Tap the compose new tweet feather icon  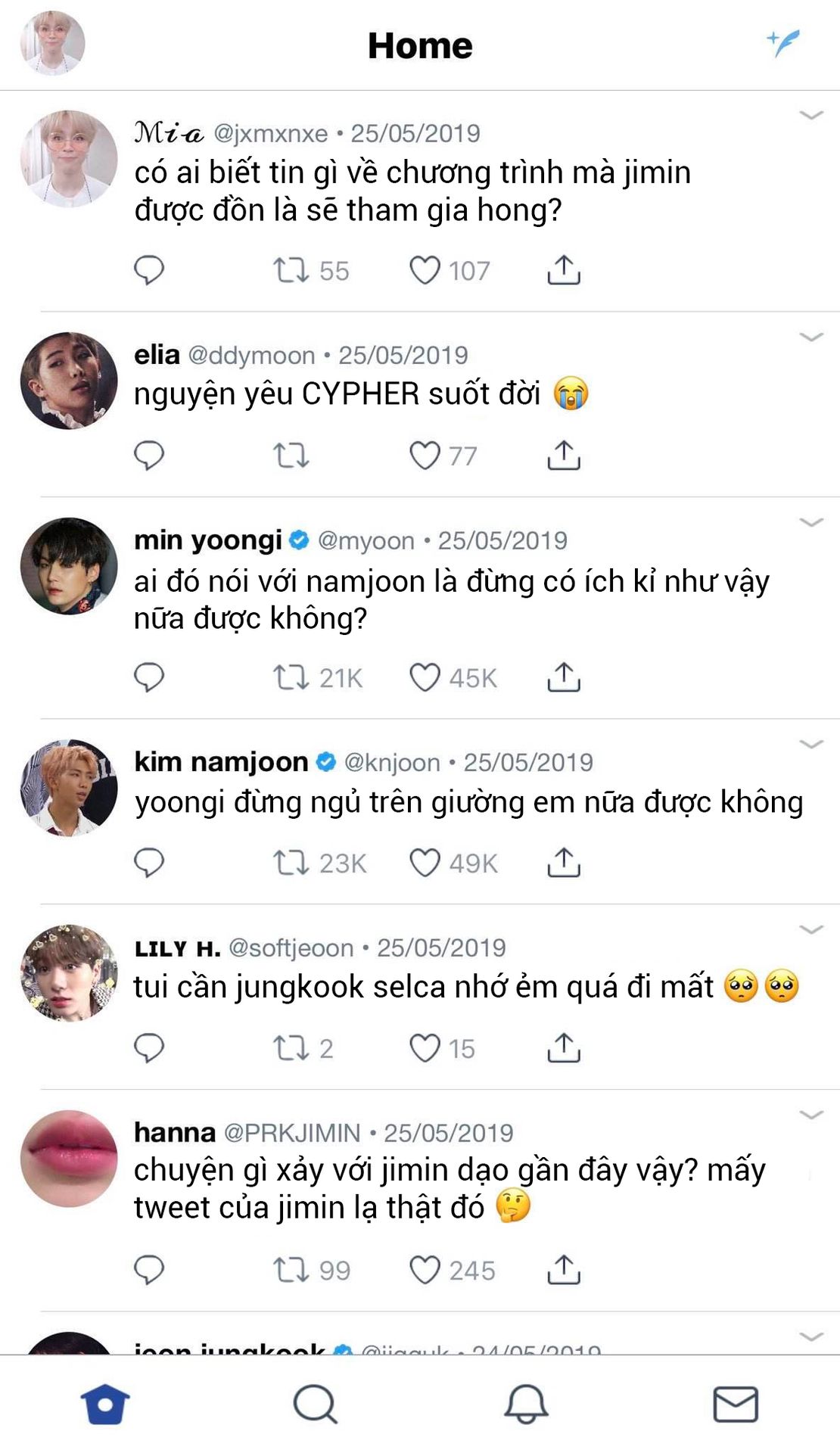(783, 43)
